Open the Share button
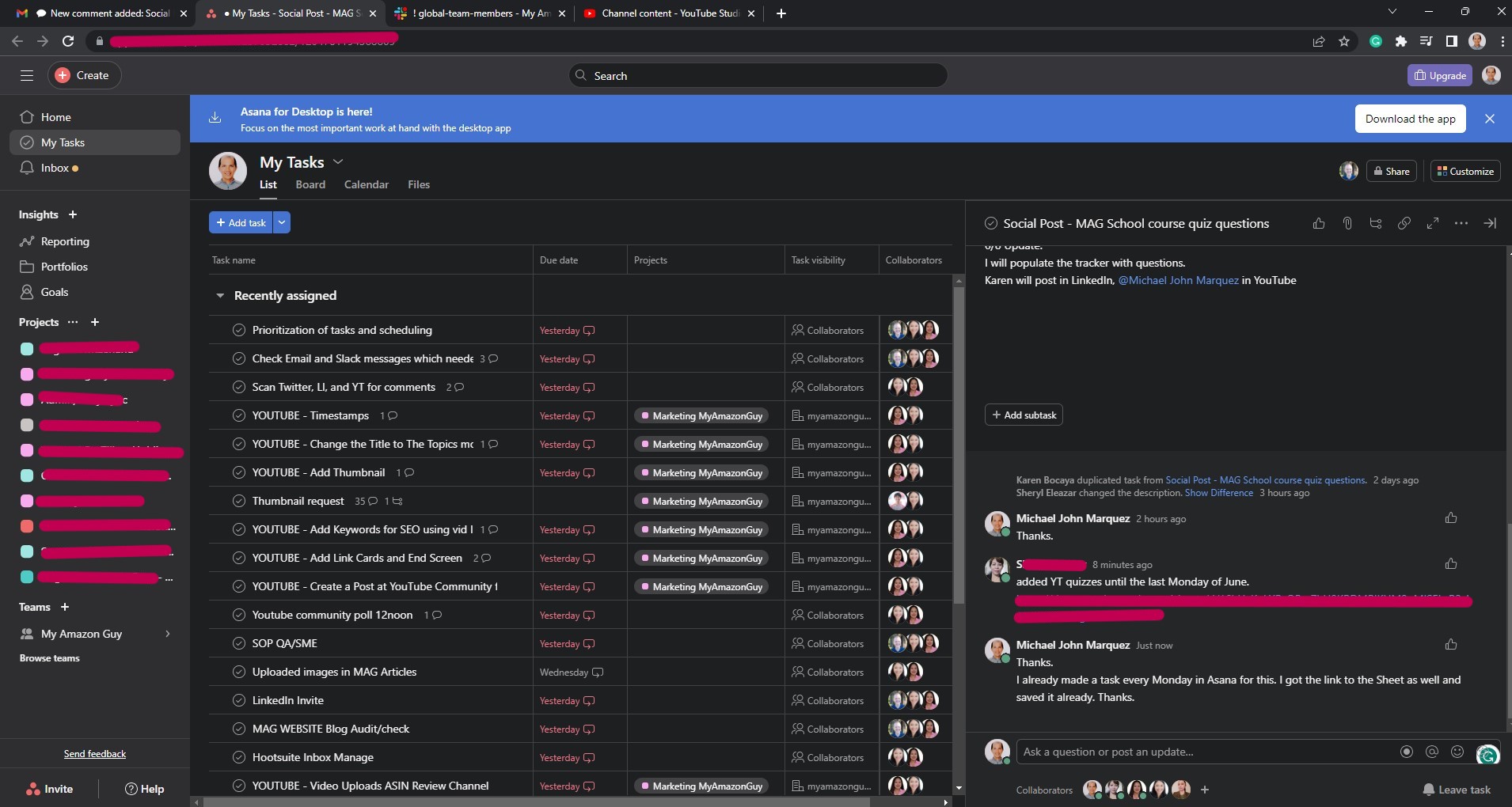The image size is (1512, 807). pos(1392,171)
